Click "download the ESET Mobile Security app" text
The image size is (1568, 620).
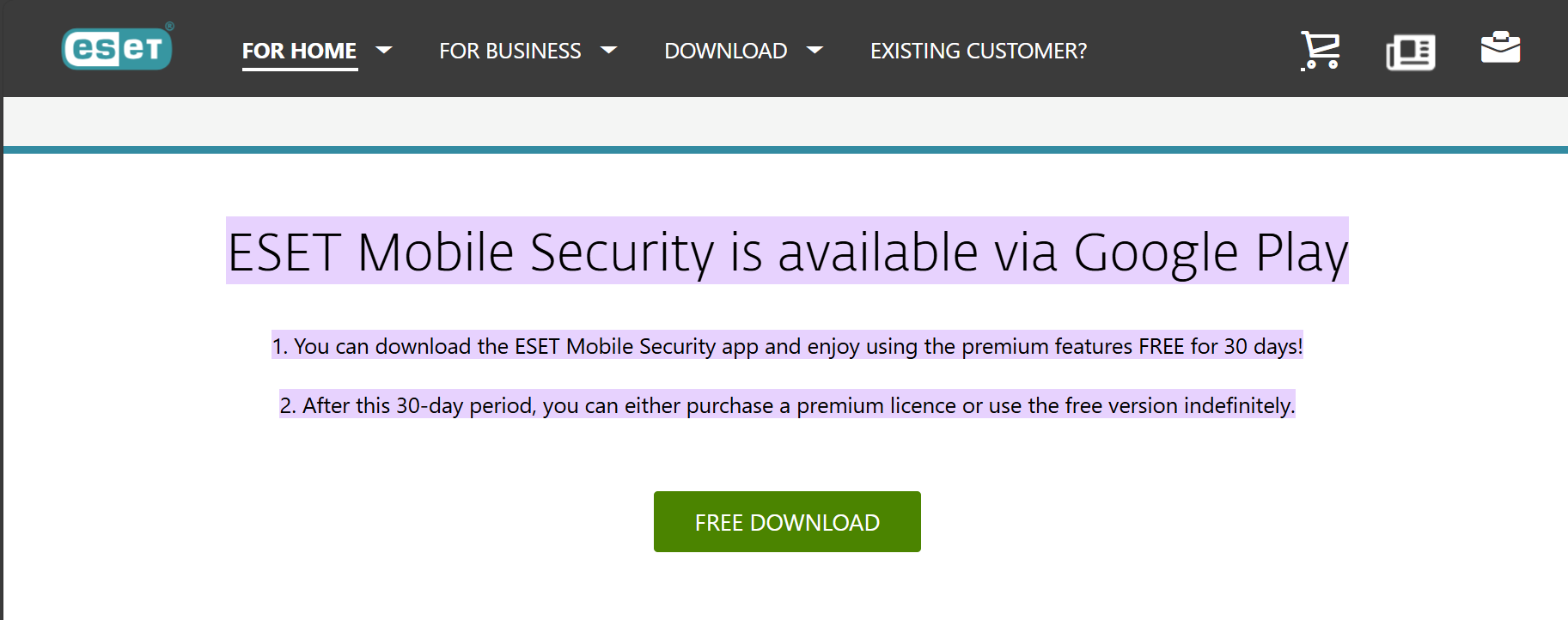click(566, 346)
